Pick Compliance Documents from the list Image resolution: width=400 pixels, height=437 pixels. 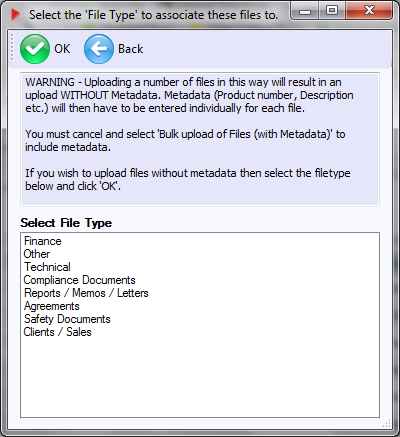pyautogui.click(x=80, y=280)
